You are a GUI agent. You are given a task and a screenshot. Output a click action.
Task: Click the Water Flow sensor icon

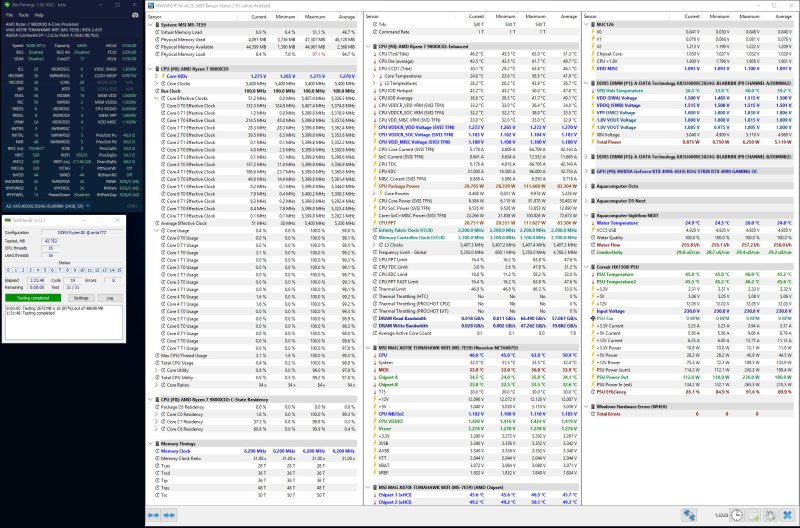pyautogui.click(x=593, y=245)
